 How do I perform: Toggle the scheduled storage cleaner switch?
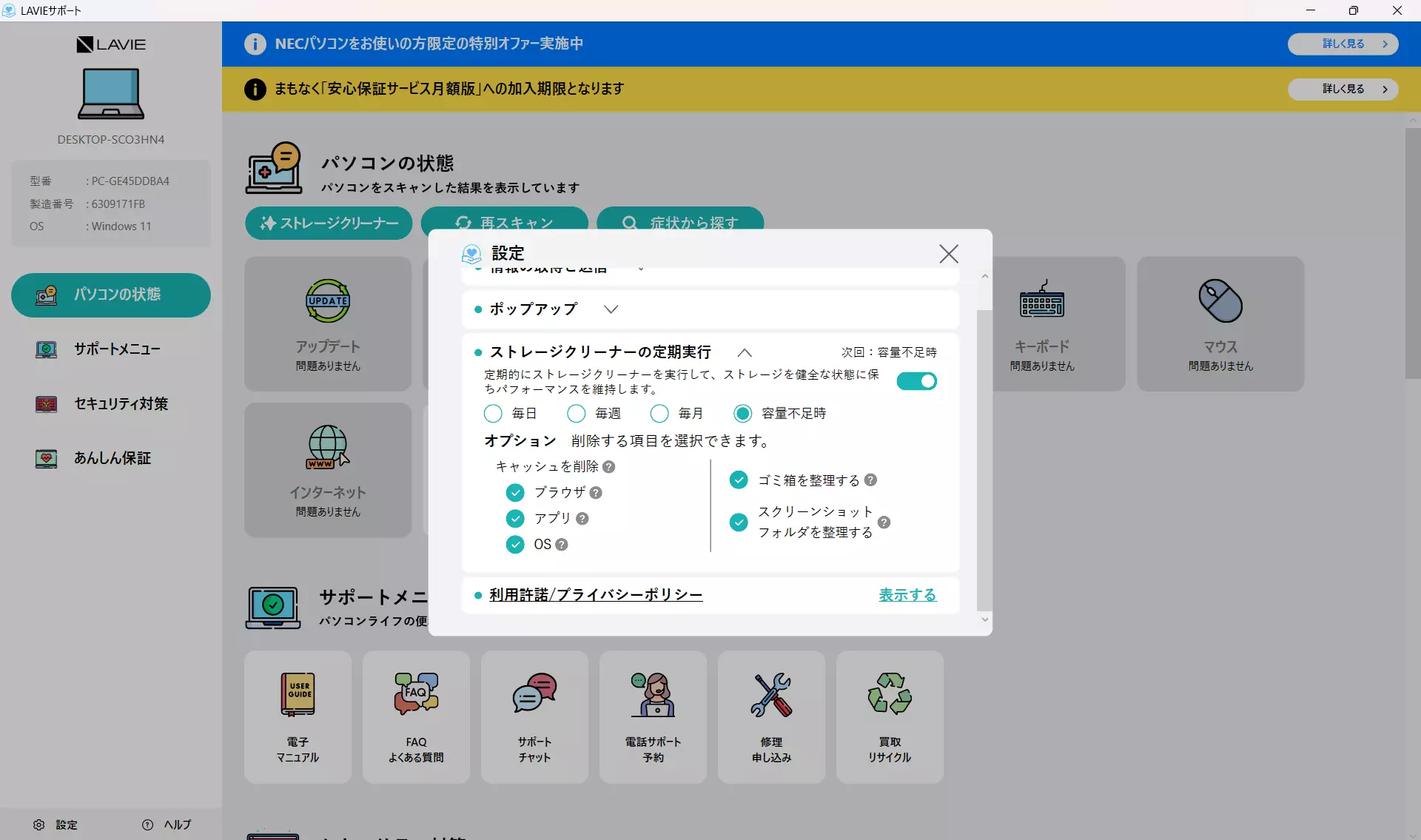916,381
